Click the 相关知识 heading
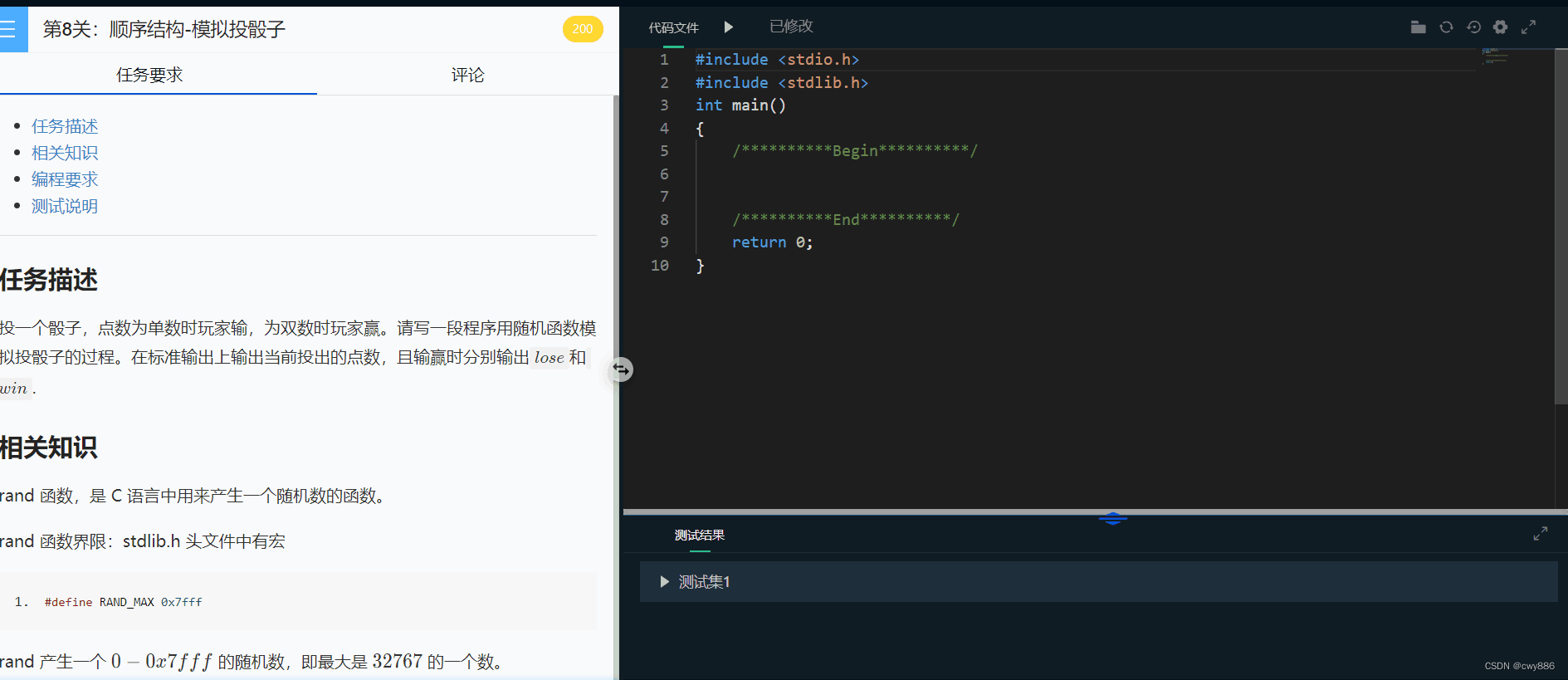This screenshot has height=680, width=1568. [49, 448]
